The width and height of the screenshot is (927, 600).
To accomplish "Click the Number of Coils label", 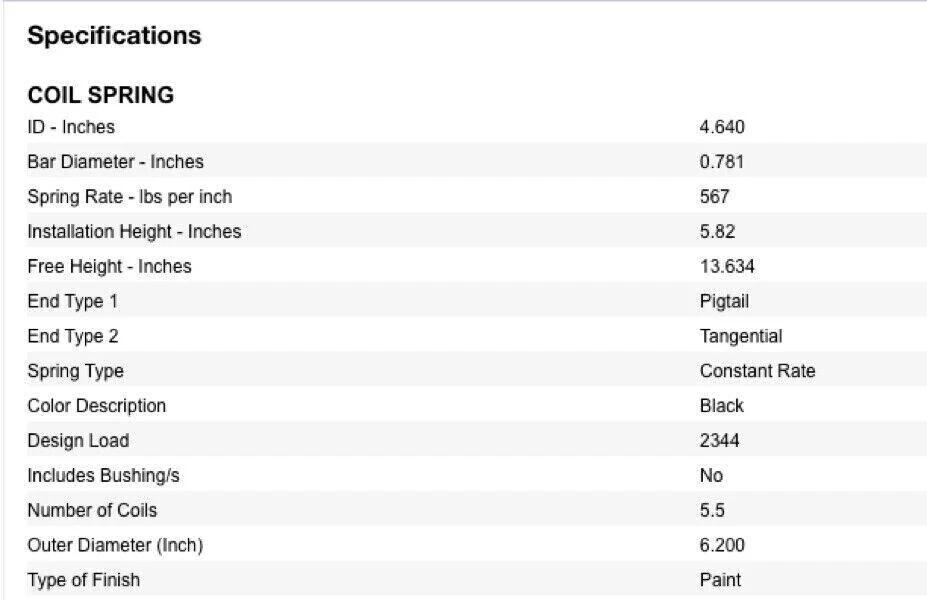I will click(92, 511).
